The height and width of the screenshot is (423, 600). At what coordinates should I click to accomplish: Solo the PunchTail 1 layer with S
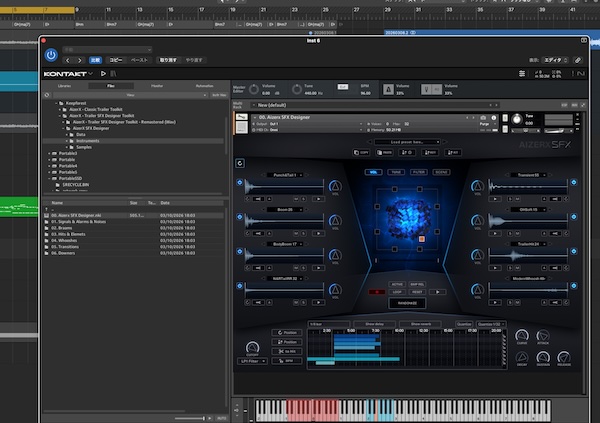[x=303, y=199]
